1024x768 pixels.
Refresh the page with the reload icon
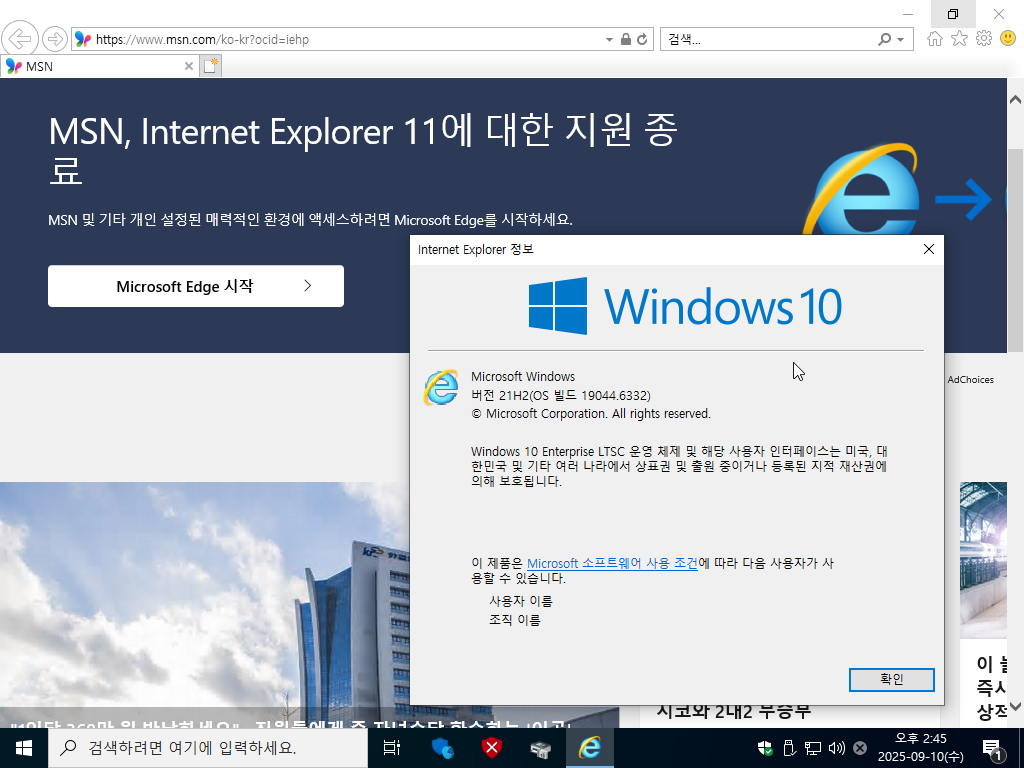(x=643, y=39)
